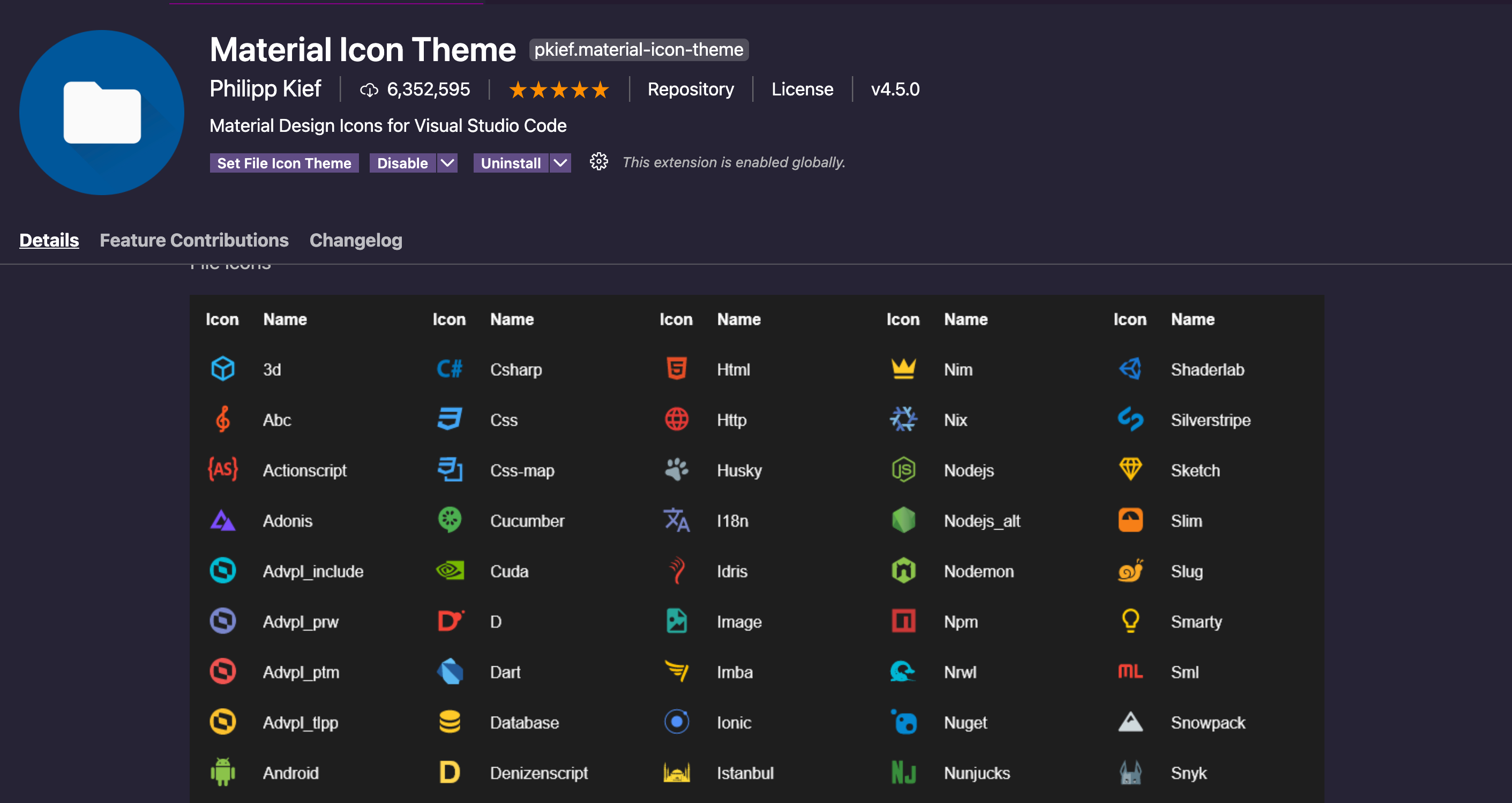Expand the Disable dropdown arrow
1512x803 pixels.
click(447, 163)
